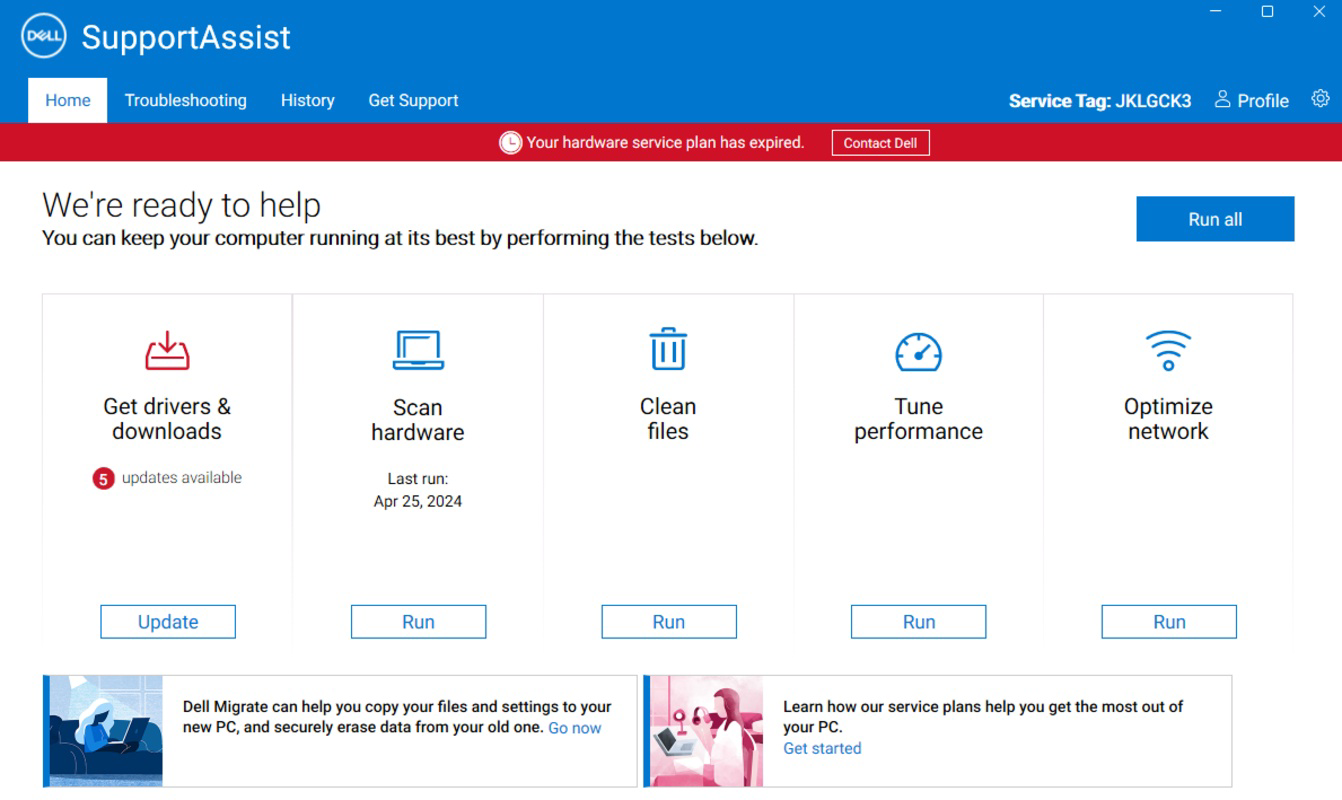The height and width of the screenshot is (800, 1342).
Task: Minimize the SupportAssist window
Action: tap(1216, 12)
